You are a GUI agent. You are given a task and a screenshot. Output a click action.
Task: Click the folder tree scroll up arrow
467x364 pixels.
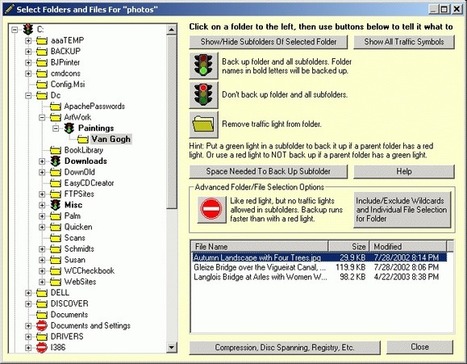171,30
